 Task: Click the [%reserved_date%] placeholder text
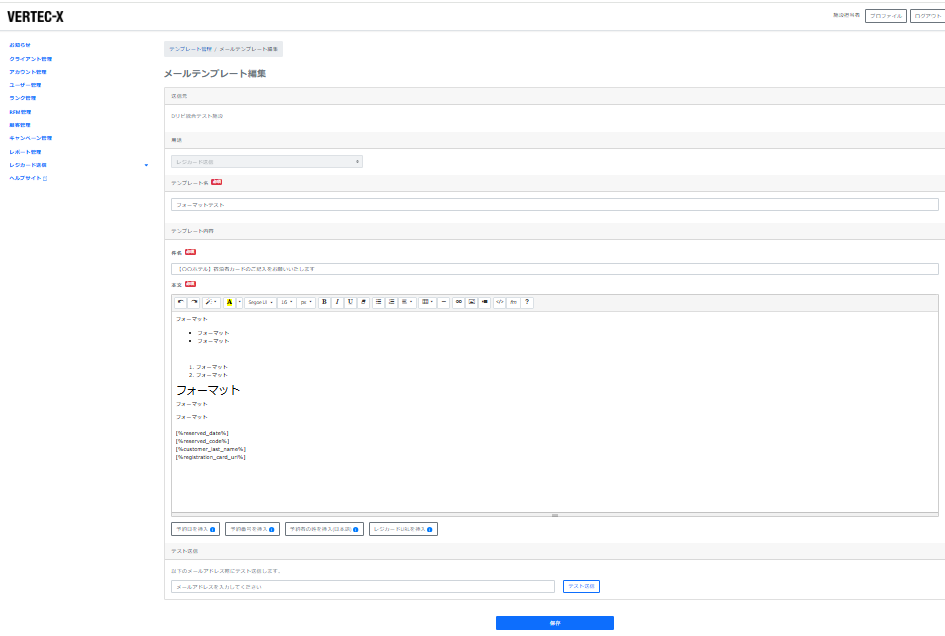click(202, 433)
